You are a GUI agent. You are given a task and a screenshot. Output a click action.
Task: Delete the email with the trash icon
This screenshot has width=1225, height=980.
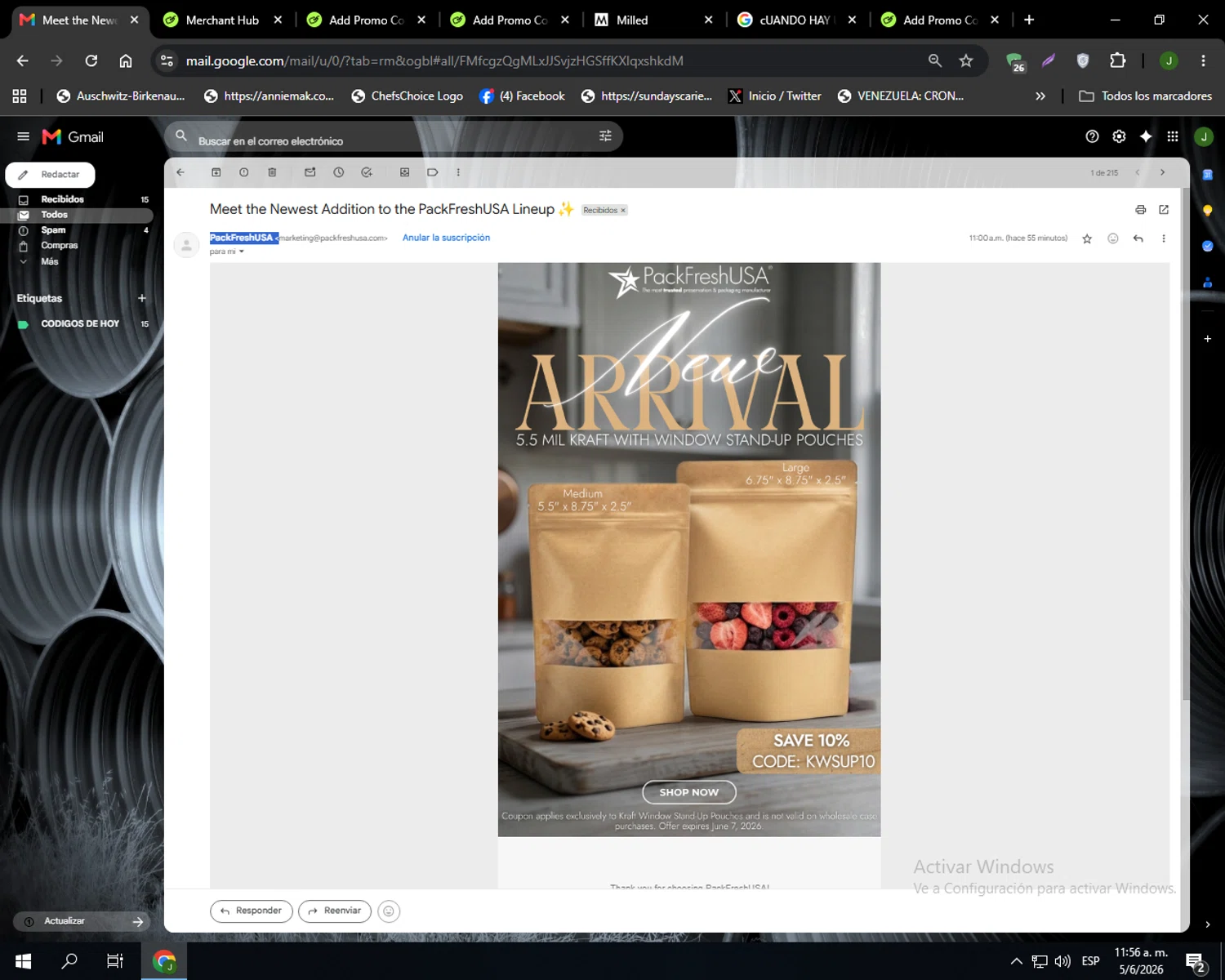point(272,172)
